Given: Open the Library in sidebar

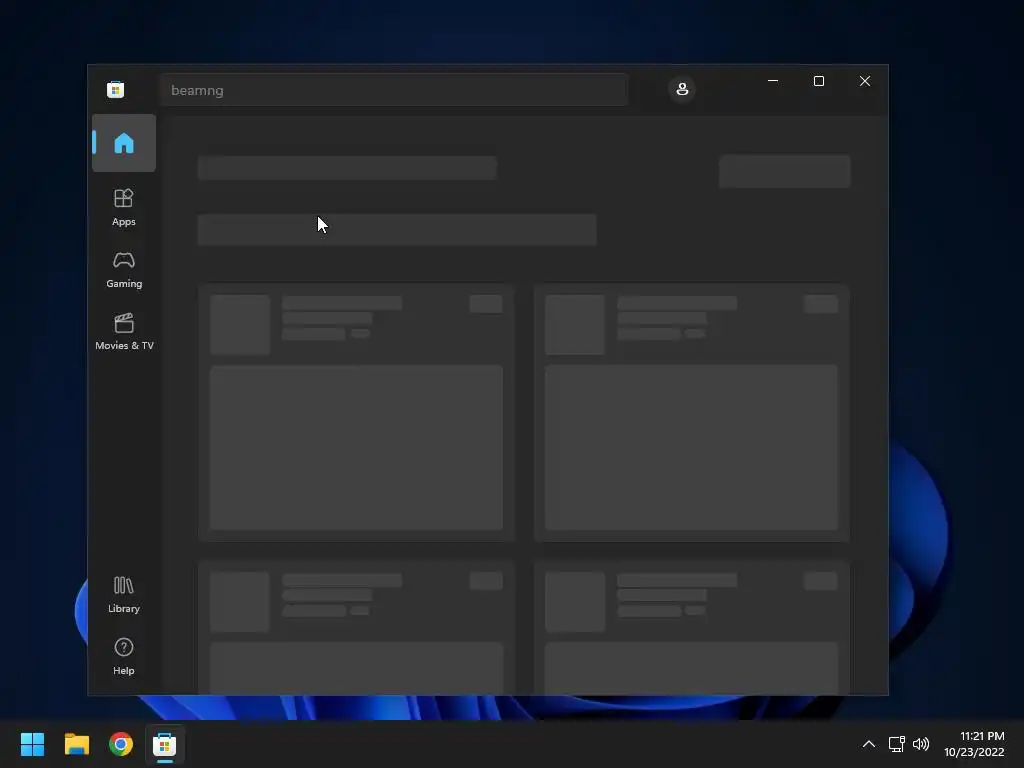Looking at the screenshot, I should [x=123, y=594].
